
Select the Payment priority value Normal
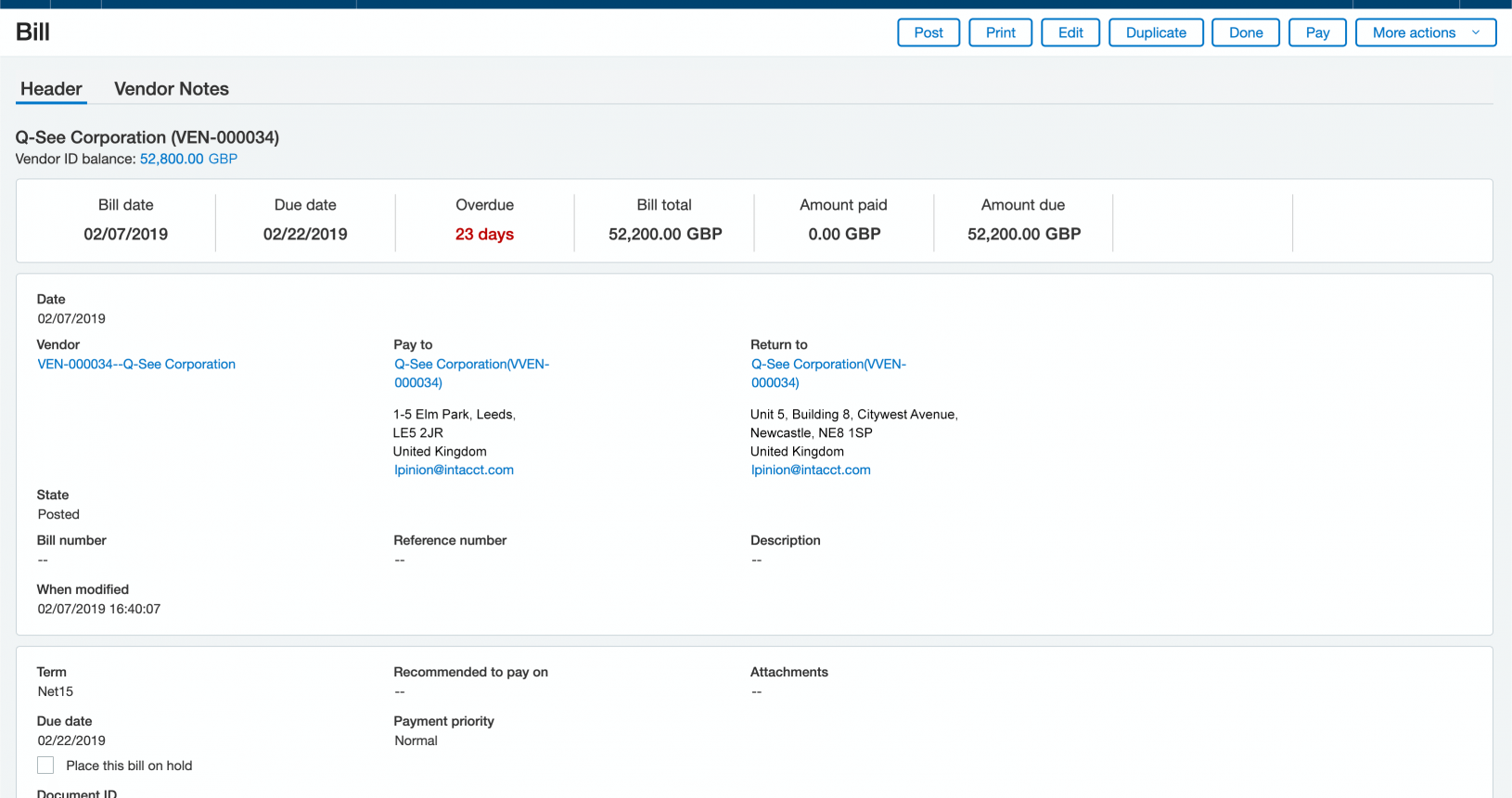pos(416,740)
